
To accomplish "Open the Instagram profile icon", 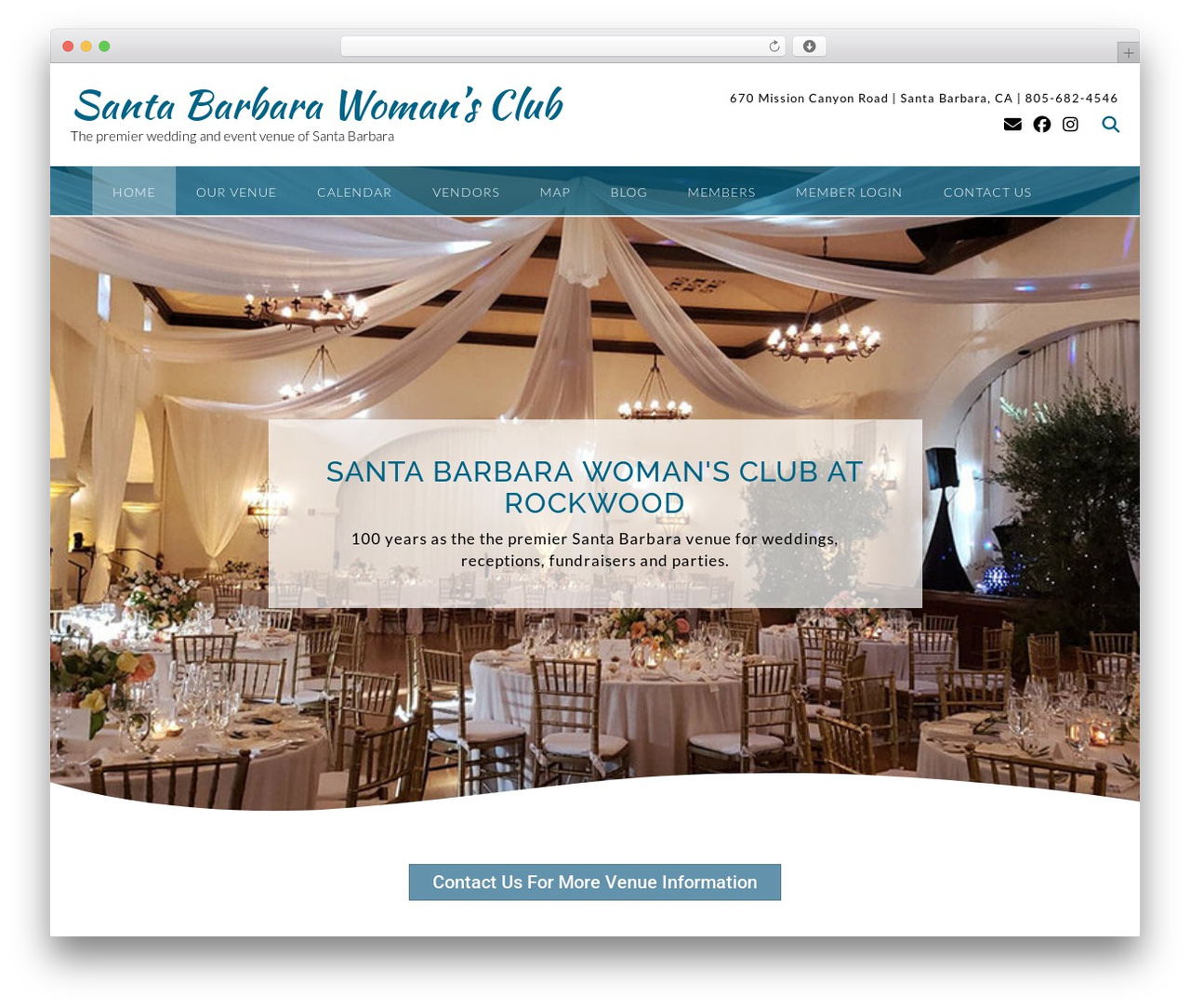I will coord(1070,125).
